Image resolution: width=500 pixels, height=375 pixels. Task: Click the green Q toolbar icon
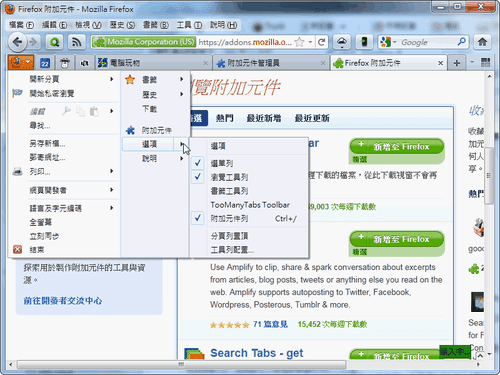tap(55, 42)
